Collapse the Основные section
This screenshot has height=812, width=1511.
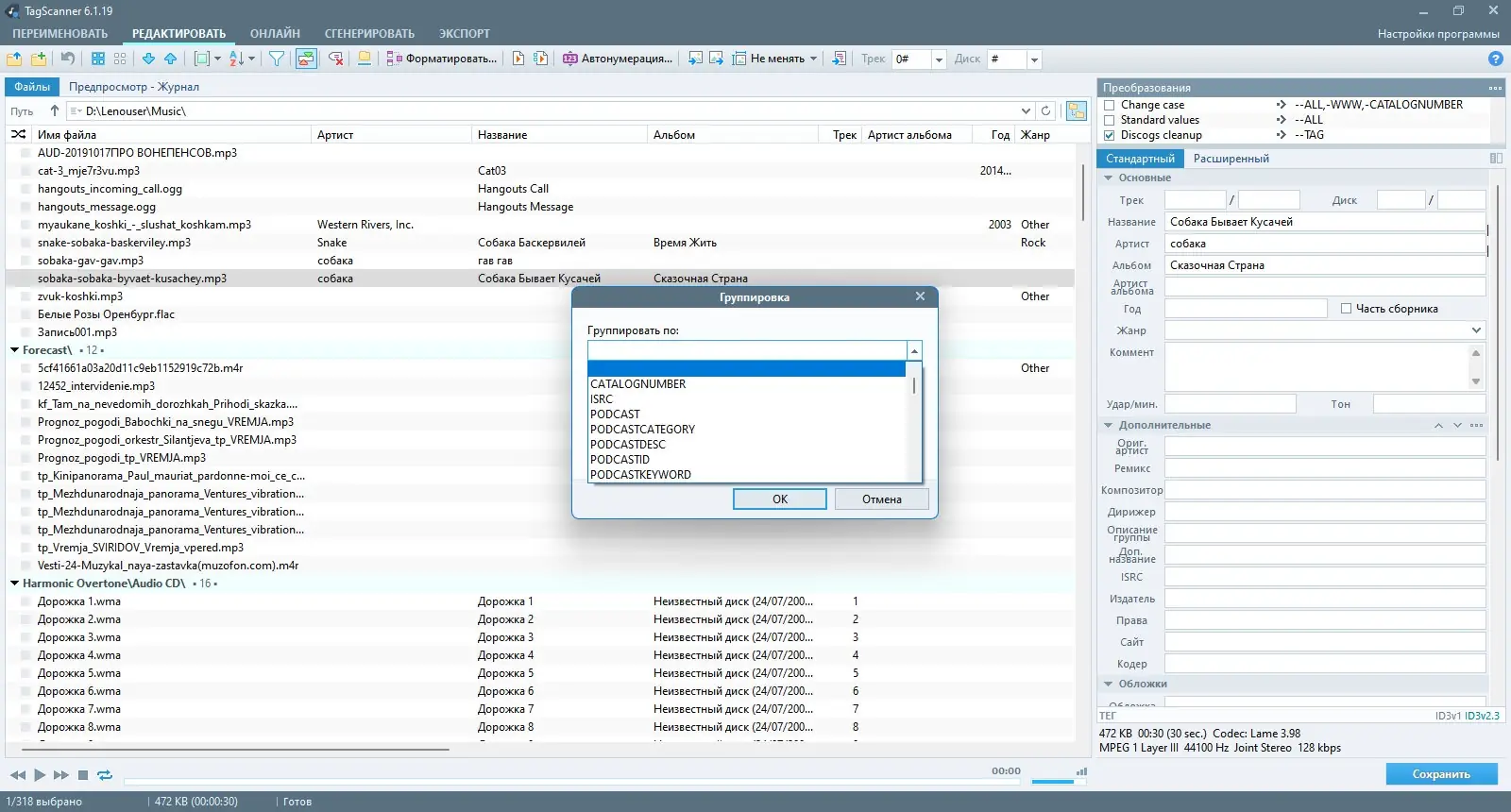pos(1109,178)
